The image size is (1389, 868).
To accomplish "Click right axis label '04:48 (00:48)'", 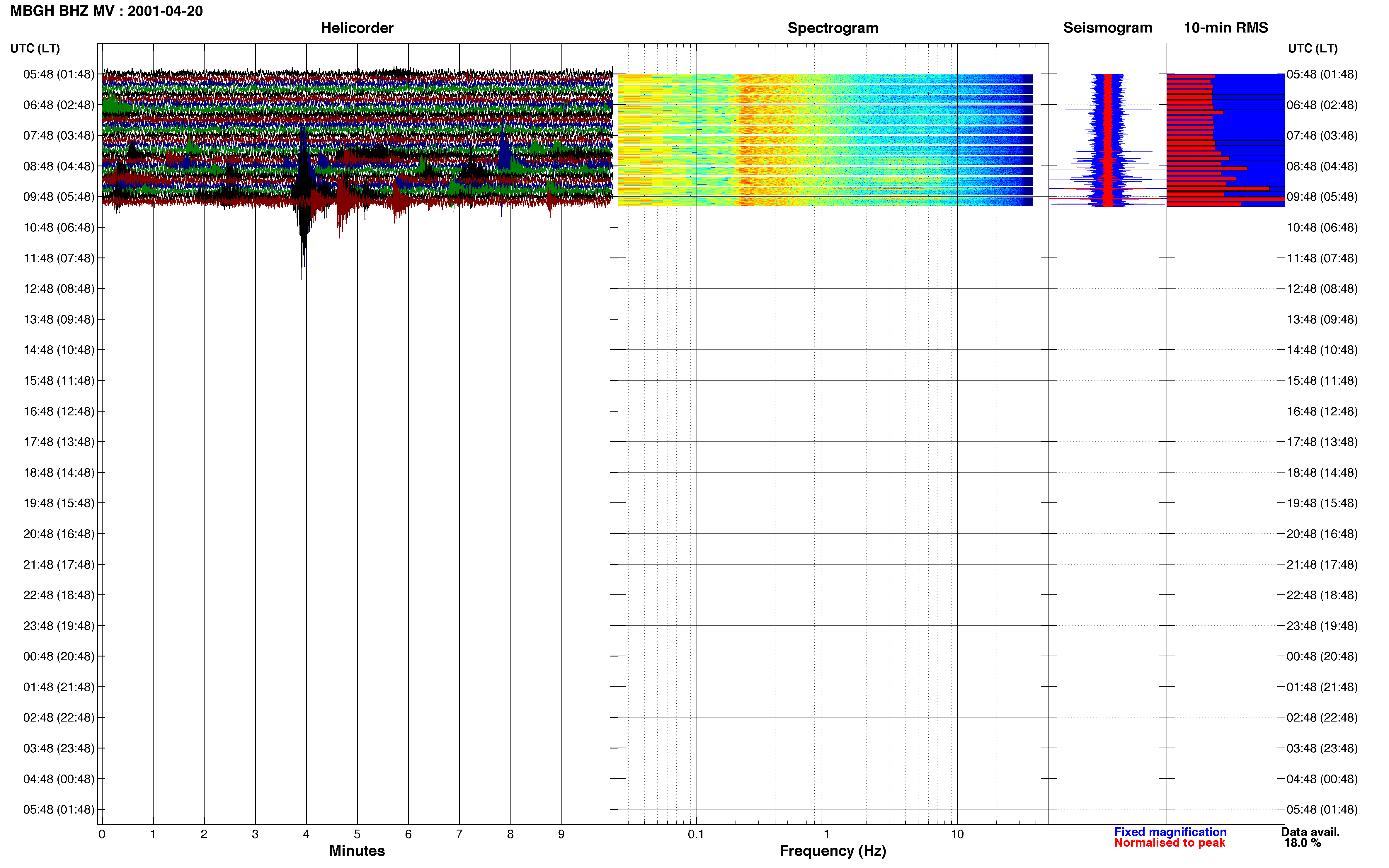I will (x=1322, y=779).
